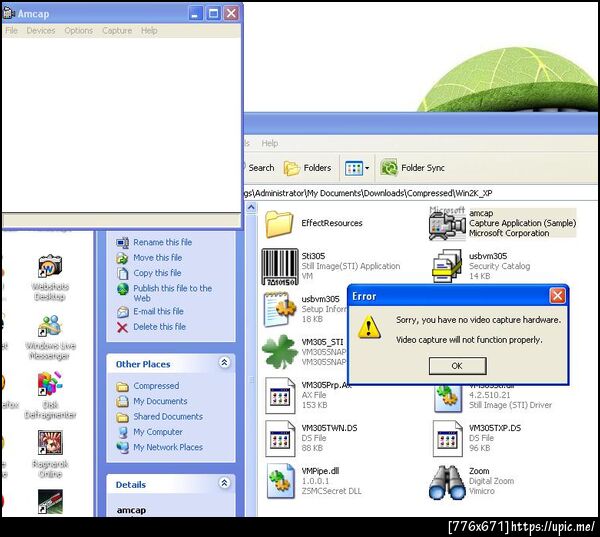The image size is (600, 537).
Task: Click the My Network Places globe icon
Action: pos(122,447)
